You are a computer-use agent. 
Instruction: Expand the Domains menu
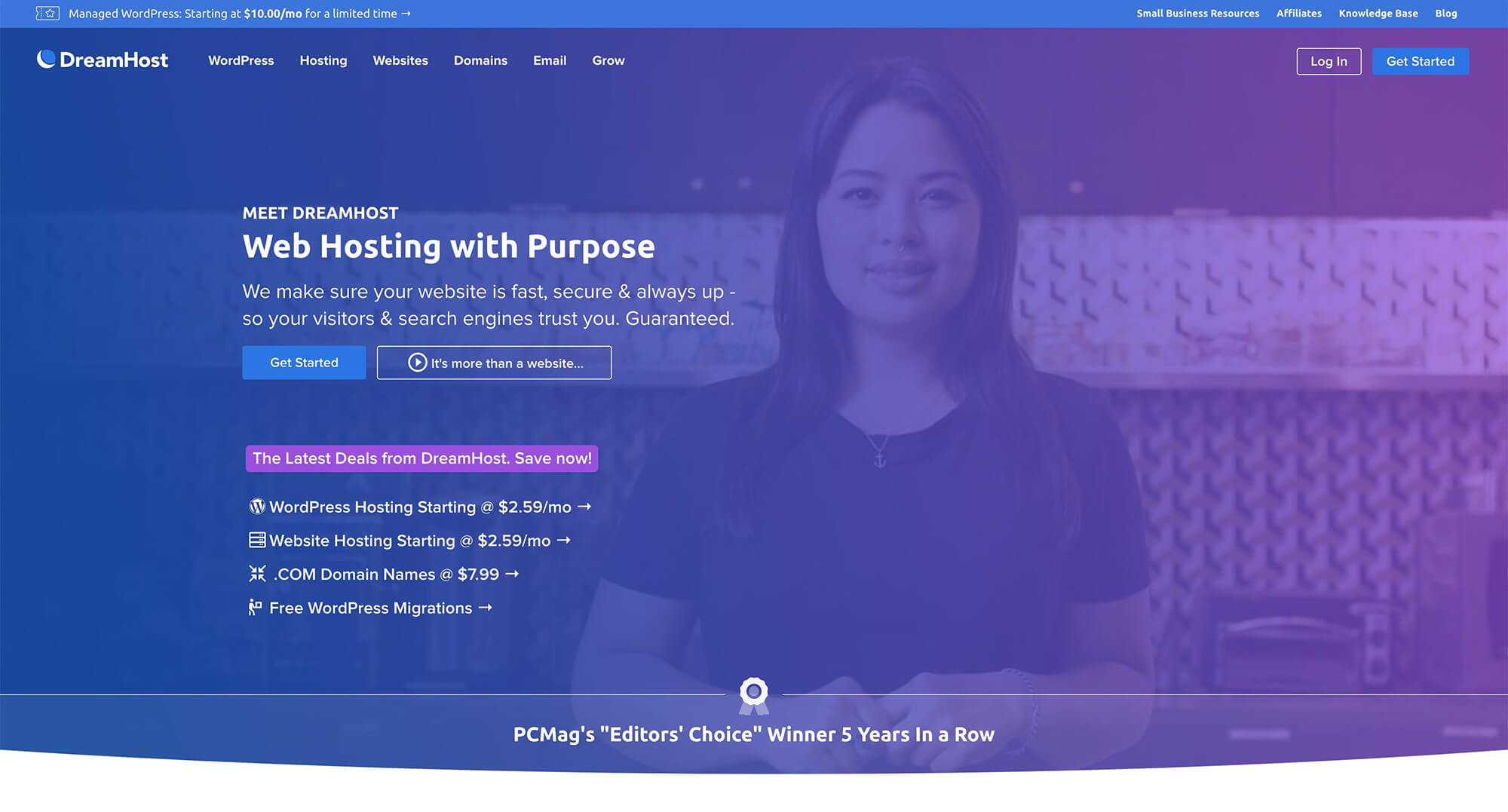click(x=480, y=60)
